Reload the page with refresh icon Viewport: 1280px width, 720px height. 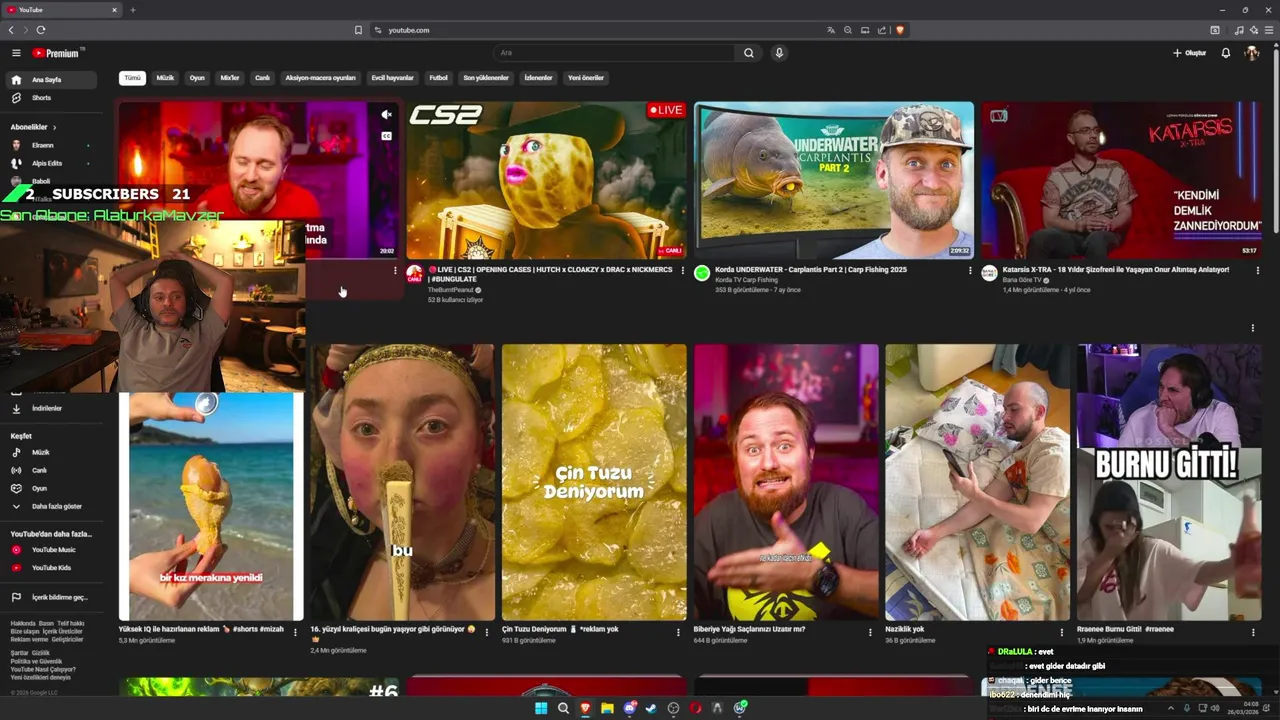coord(41,30)
